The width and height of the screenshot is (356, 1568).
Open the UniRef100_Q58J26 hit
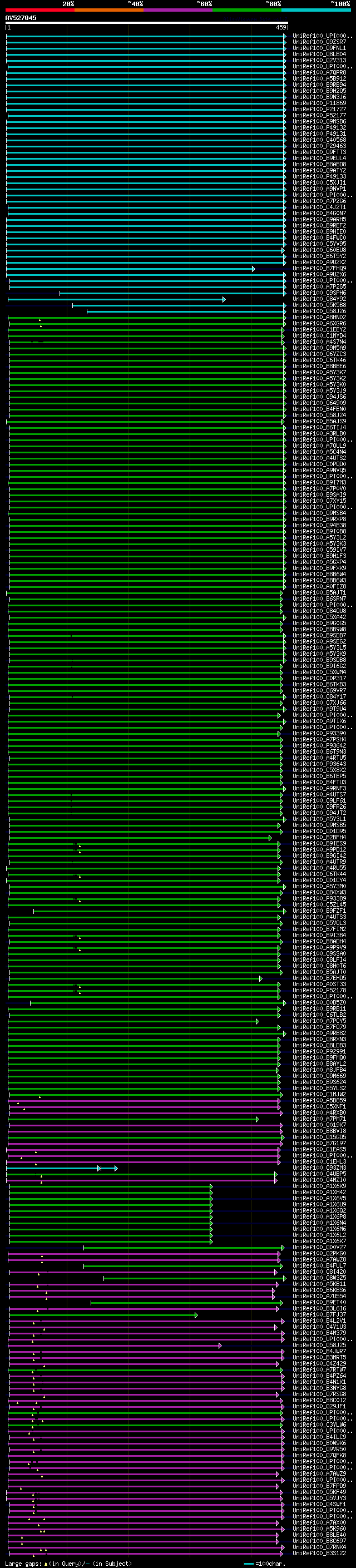[319, 311]
